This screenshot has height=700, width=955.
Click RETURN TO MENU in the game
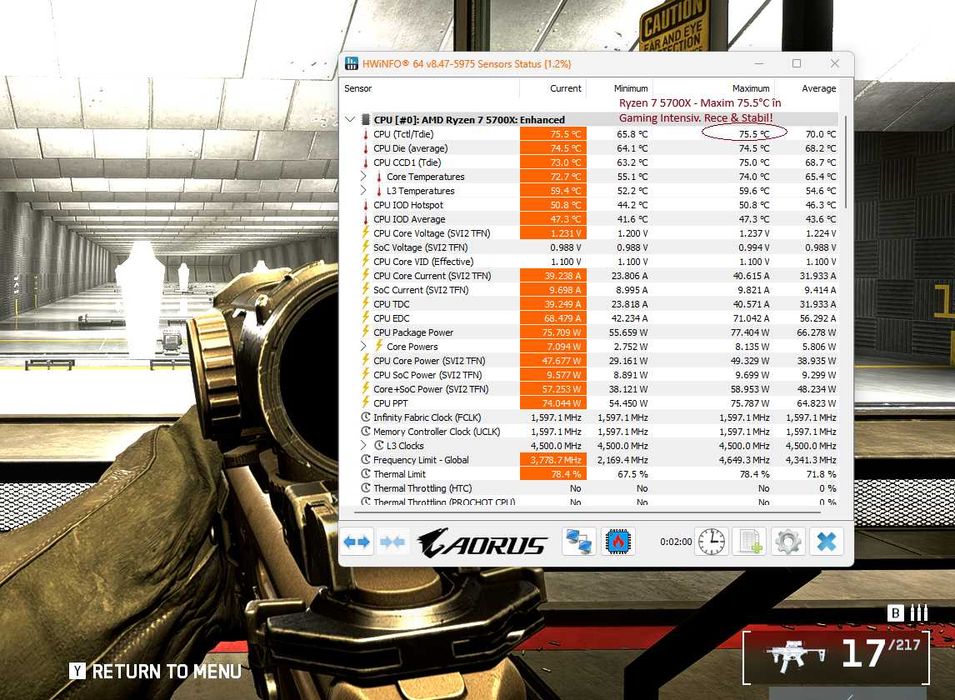pyautogui.click(x=167, y=671)
